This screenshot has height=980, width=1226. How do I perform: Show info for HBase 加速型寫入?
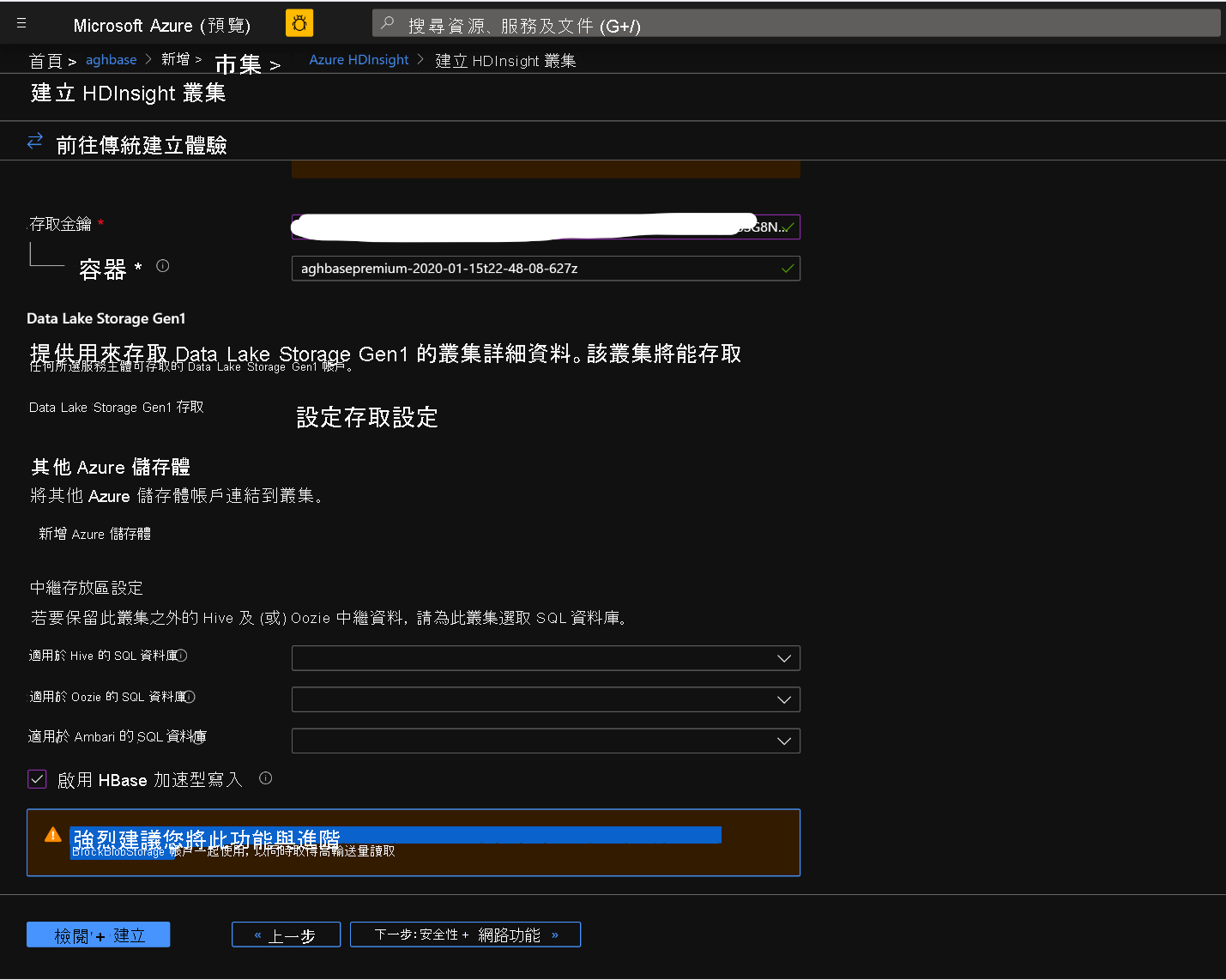pos(266,778)
